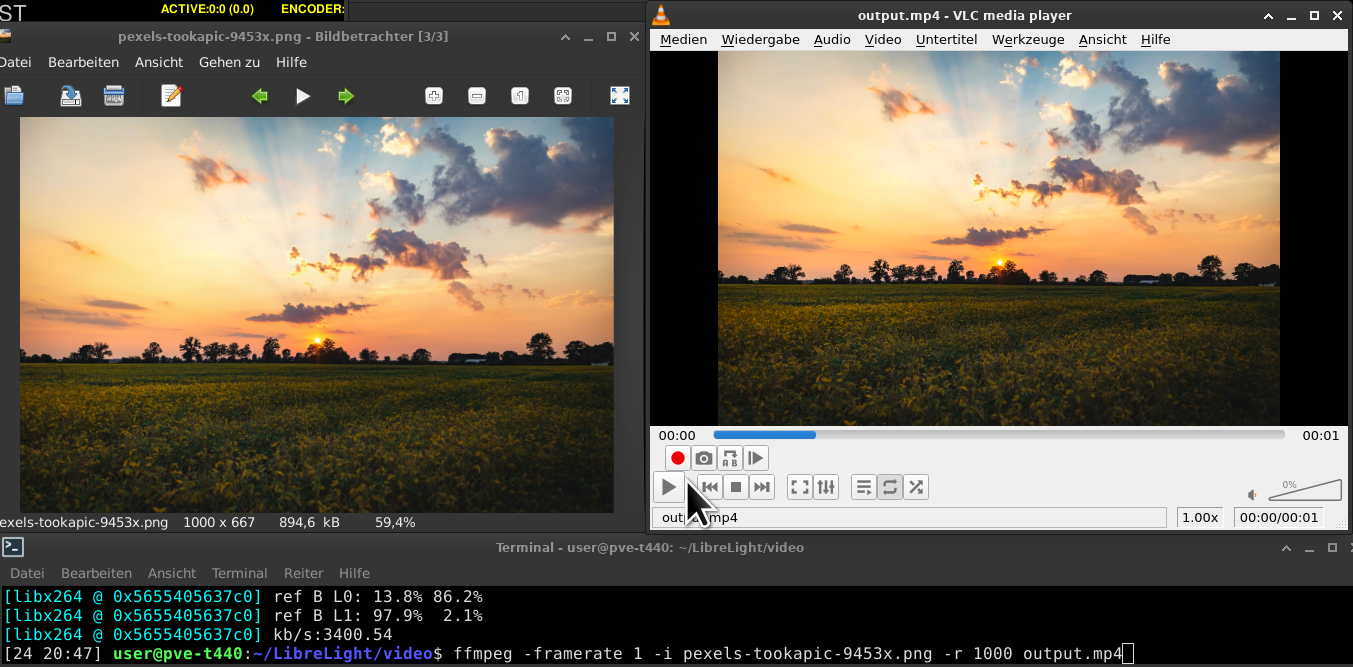Go to previous image with green arrow

click(x=260, y=96)
